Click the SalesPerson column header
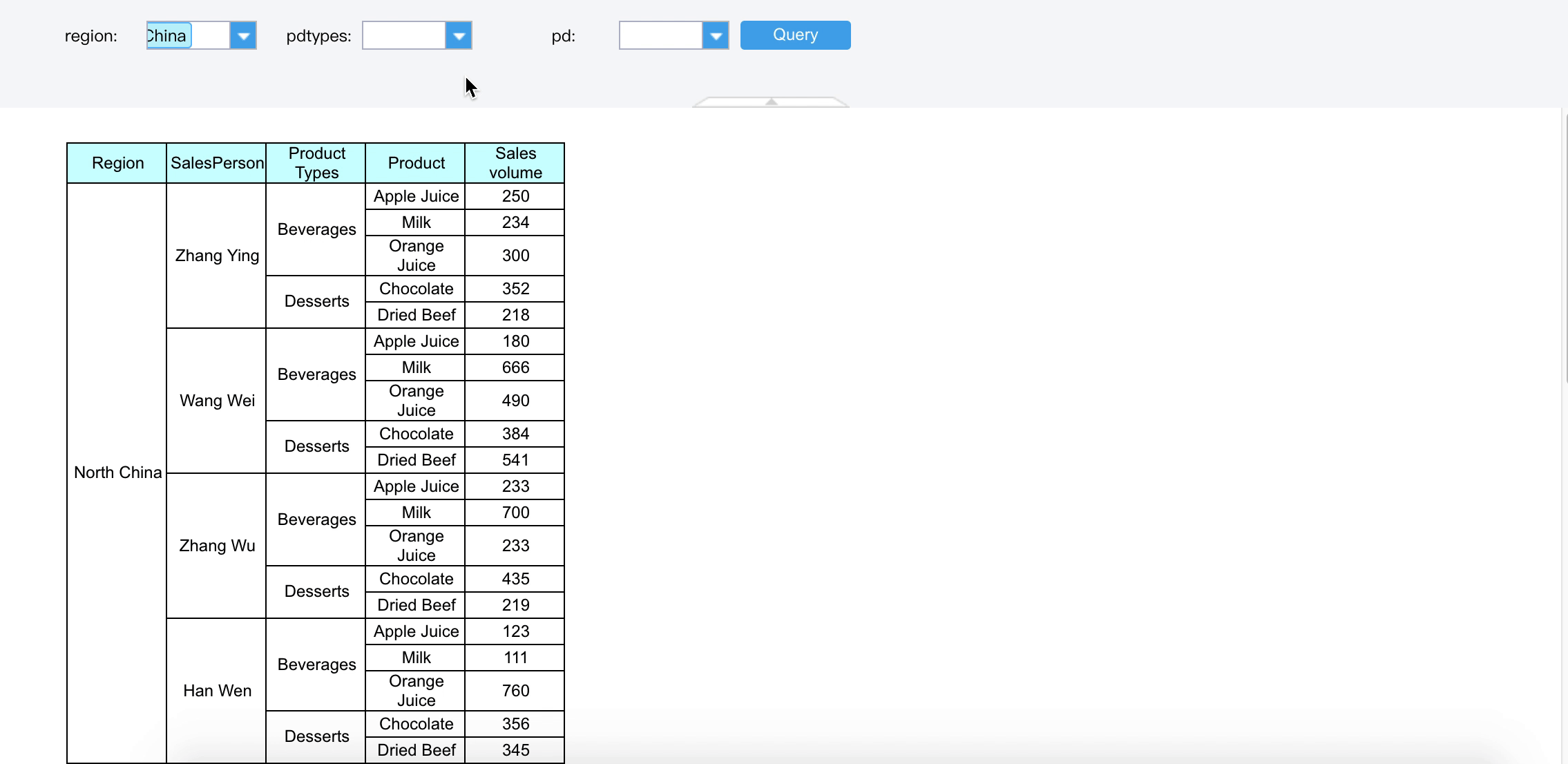This screenshot has width=1568, height=764. pos(217,163)
